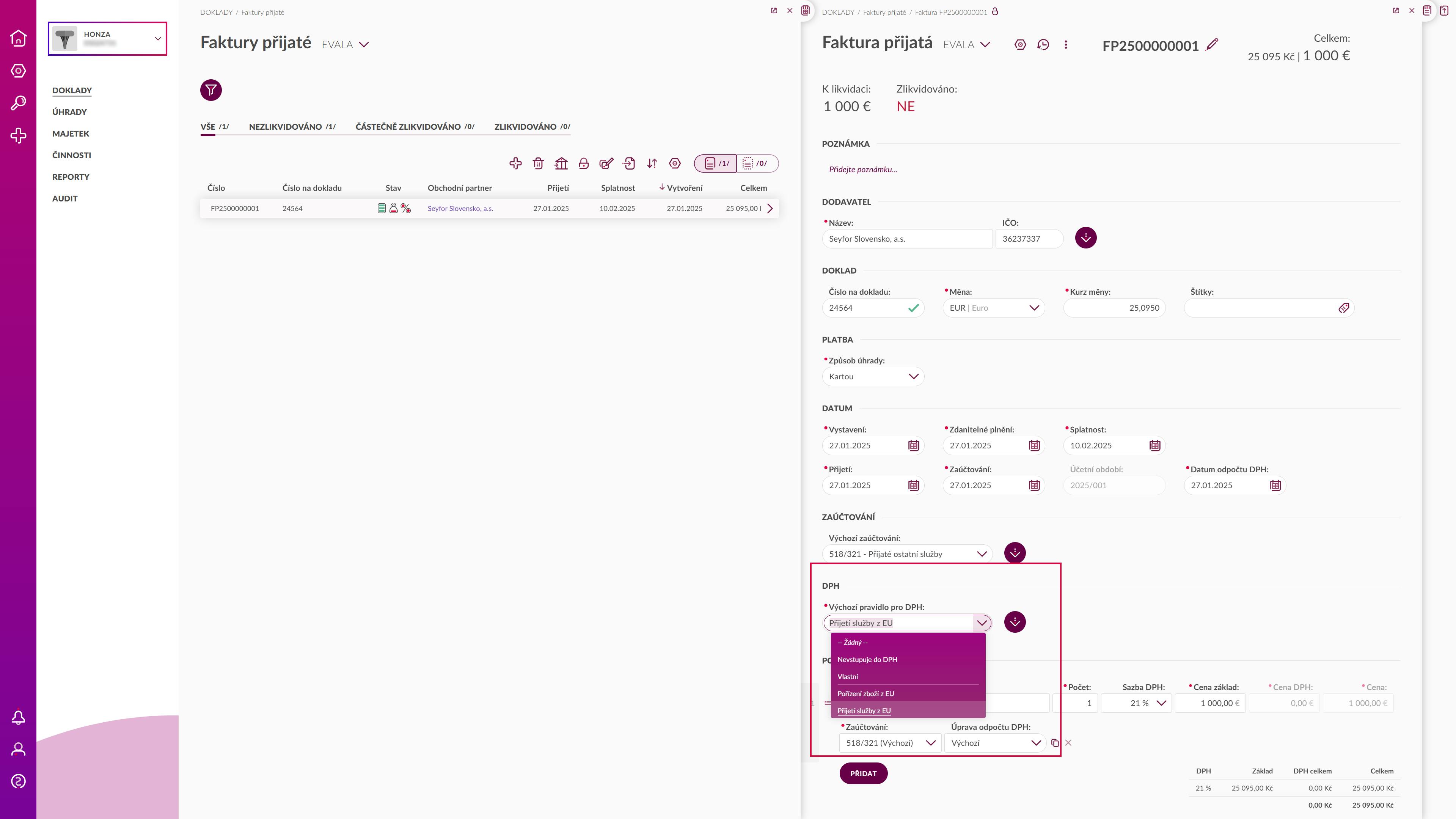Remove line item with X icon
Image resolution: width=1456 pixels, height=819 pixels.
(x=1068, y=743)
